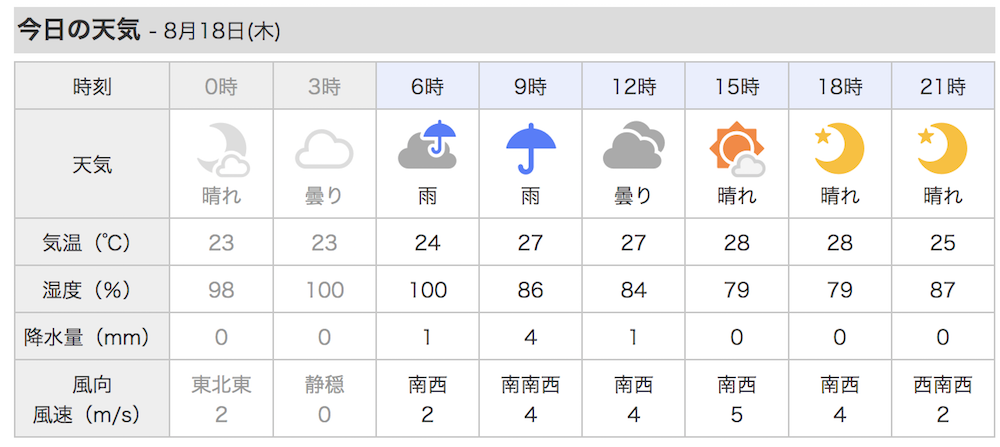Click the 東北東 wind direction cell
The image size is (1000, 447).
221,385
